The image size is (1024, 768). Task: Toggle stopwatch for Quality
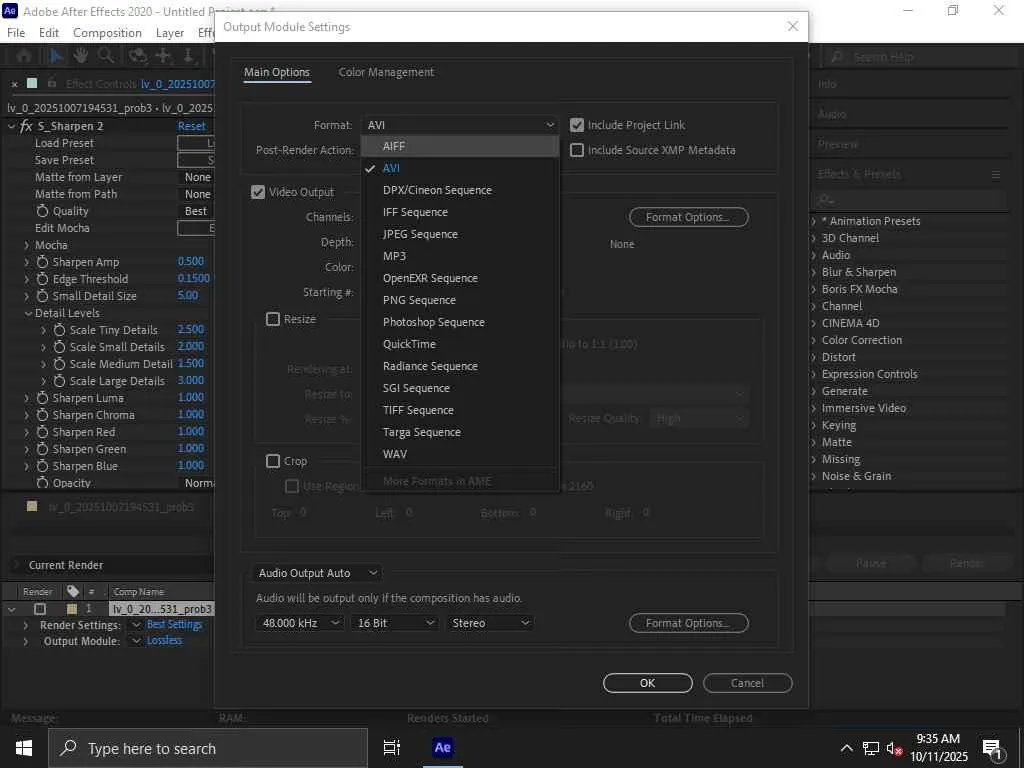pos(42,211)
